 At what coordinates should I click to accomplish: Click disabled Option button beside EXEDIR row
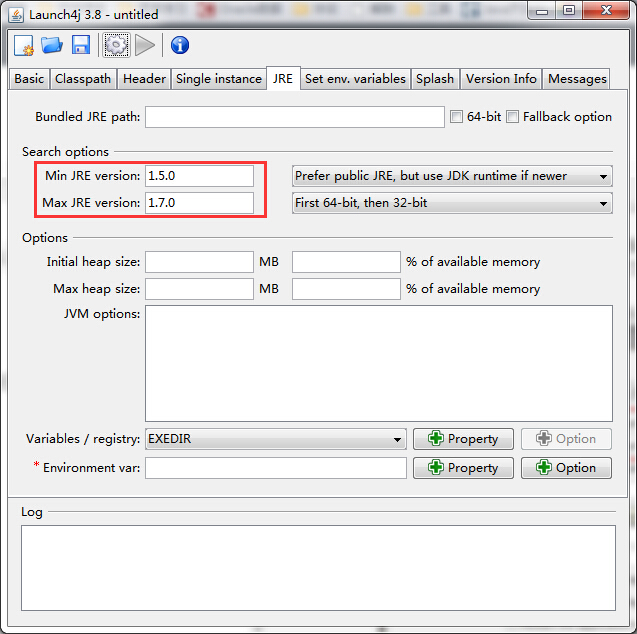click(566, 439)
